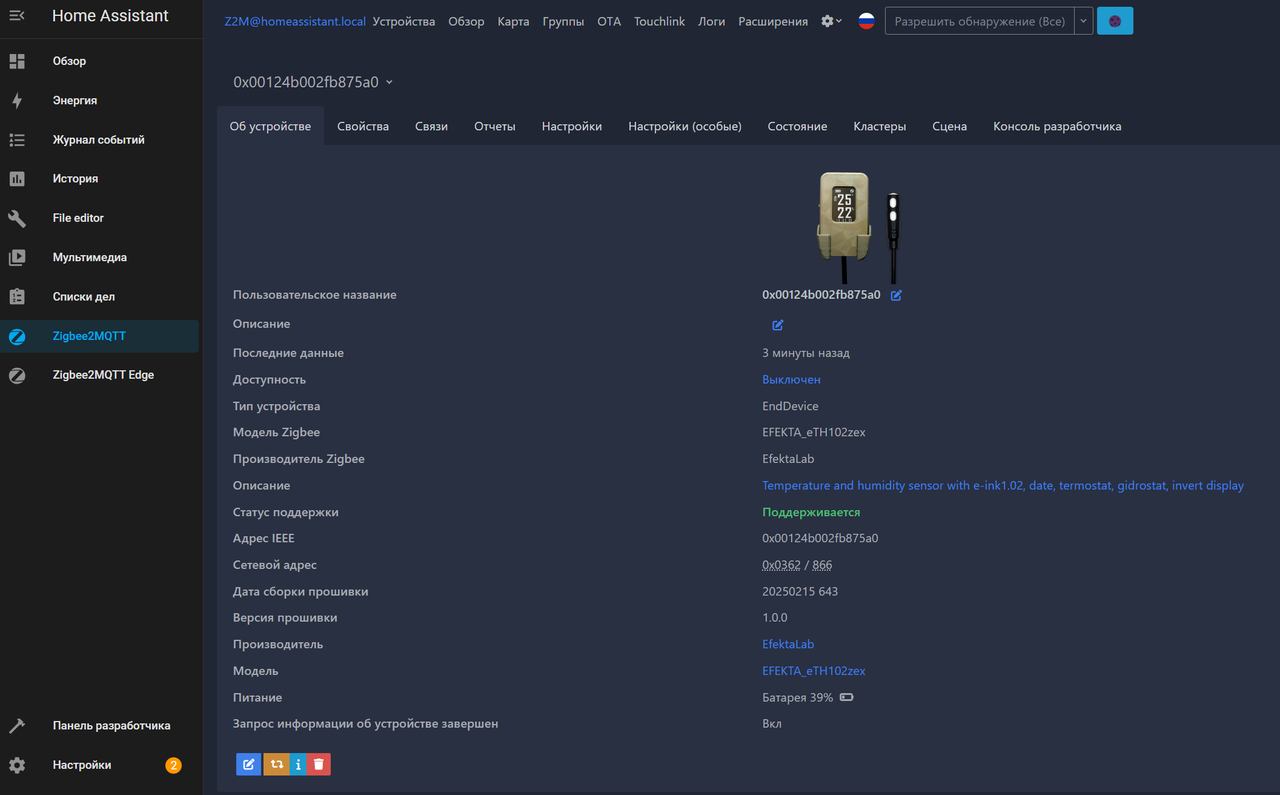Click the device image thumbnail
This screenshot has height=795, width=1280.
(859, 228)
